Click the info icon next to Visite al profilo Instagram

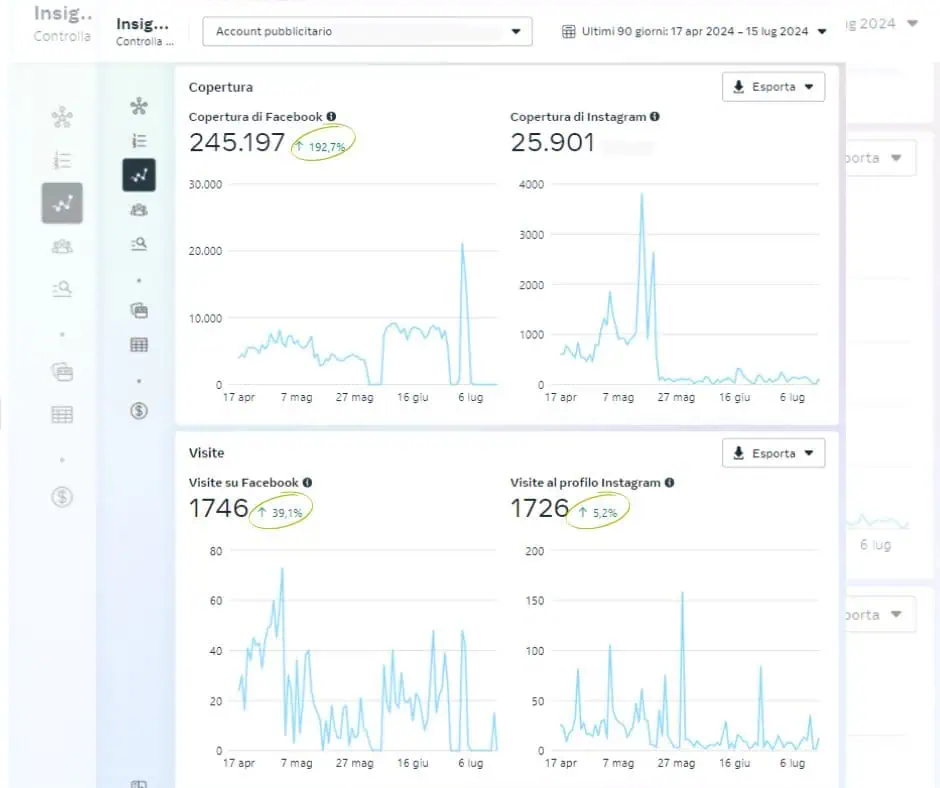[x=669, y=482]
